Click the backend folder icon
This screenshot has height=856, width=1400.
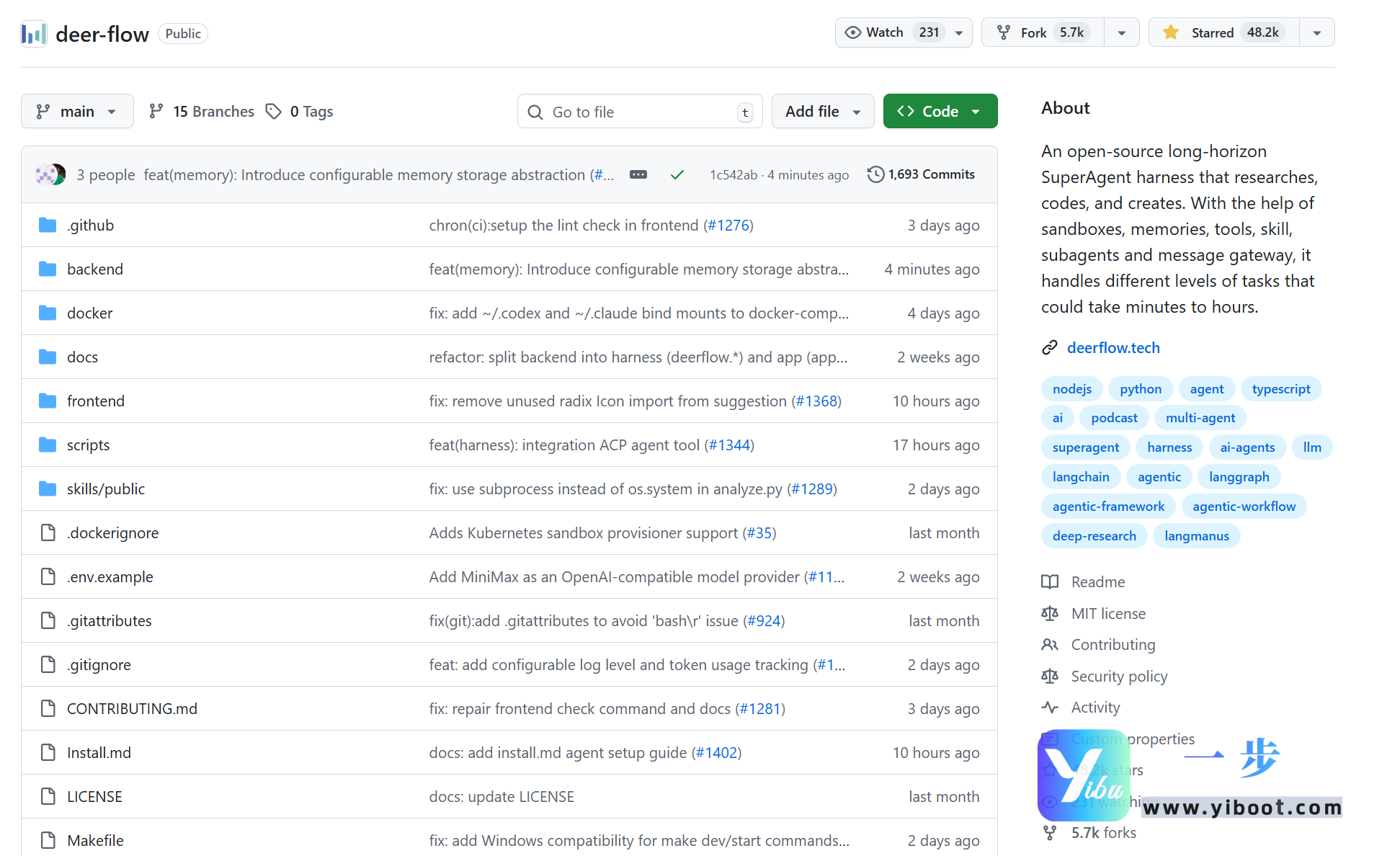[48, 269]
